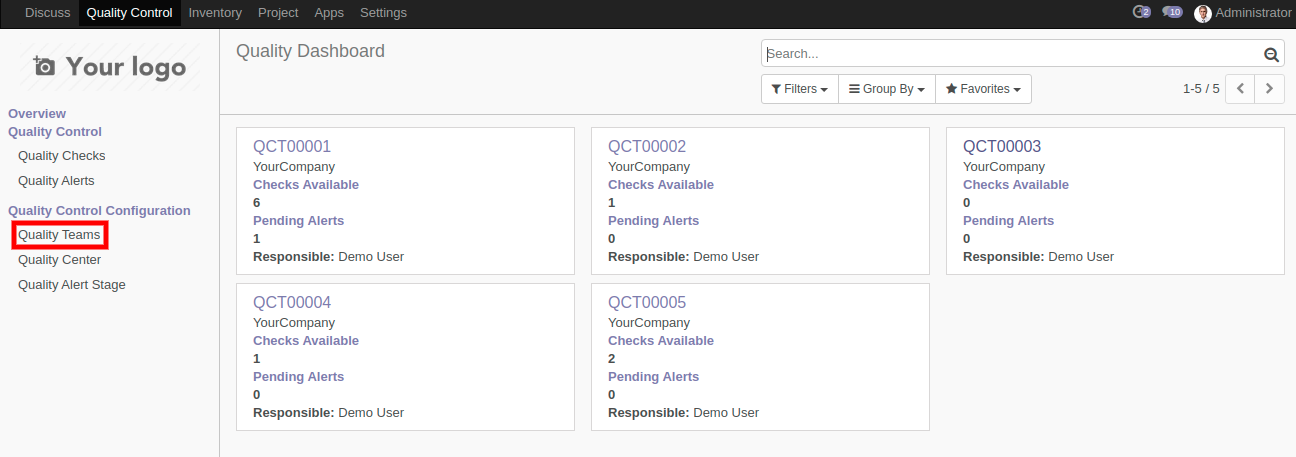Open the Inventory menu
The height and width of the screenshot is (457, 1296).
tap(215, 13)
